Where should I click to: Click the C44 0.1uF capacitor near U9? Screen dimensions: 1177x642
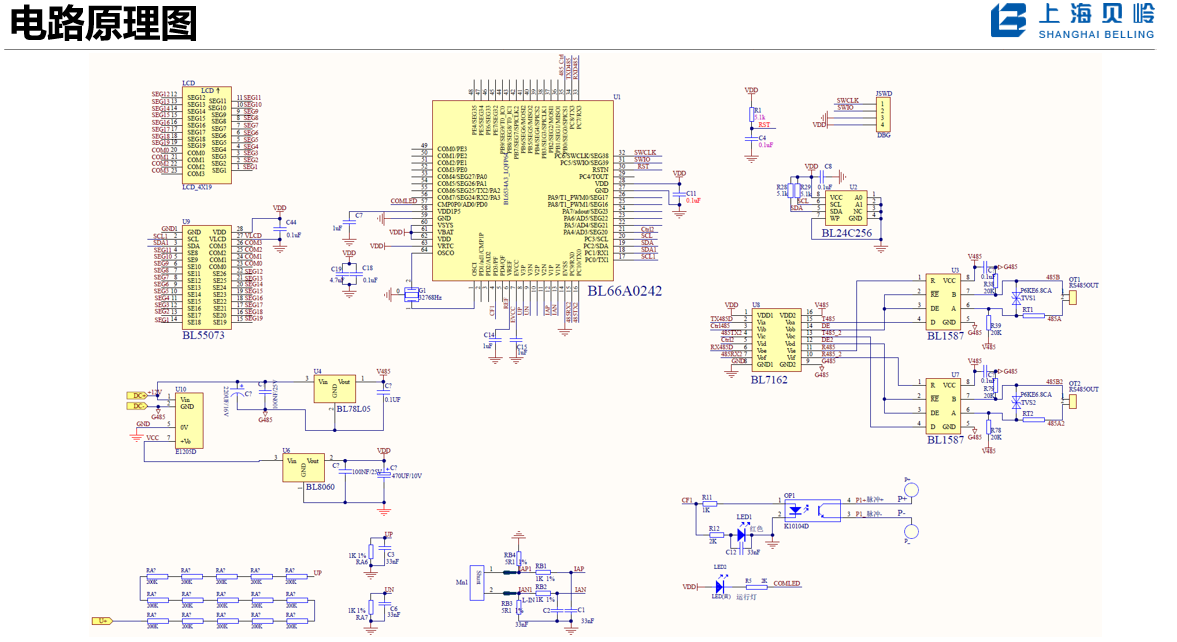279,228
